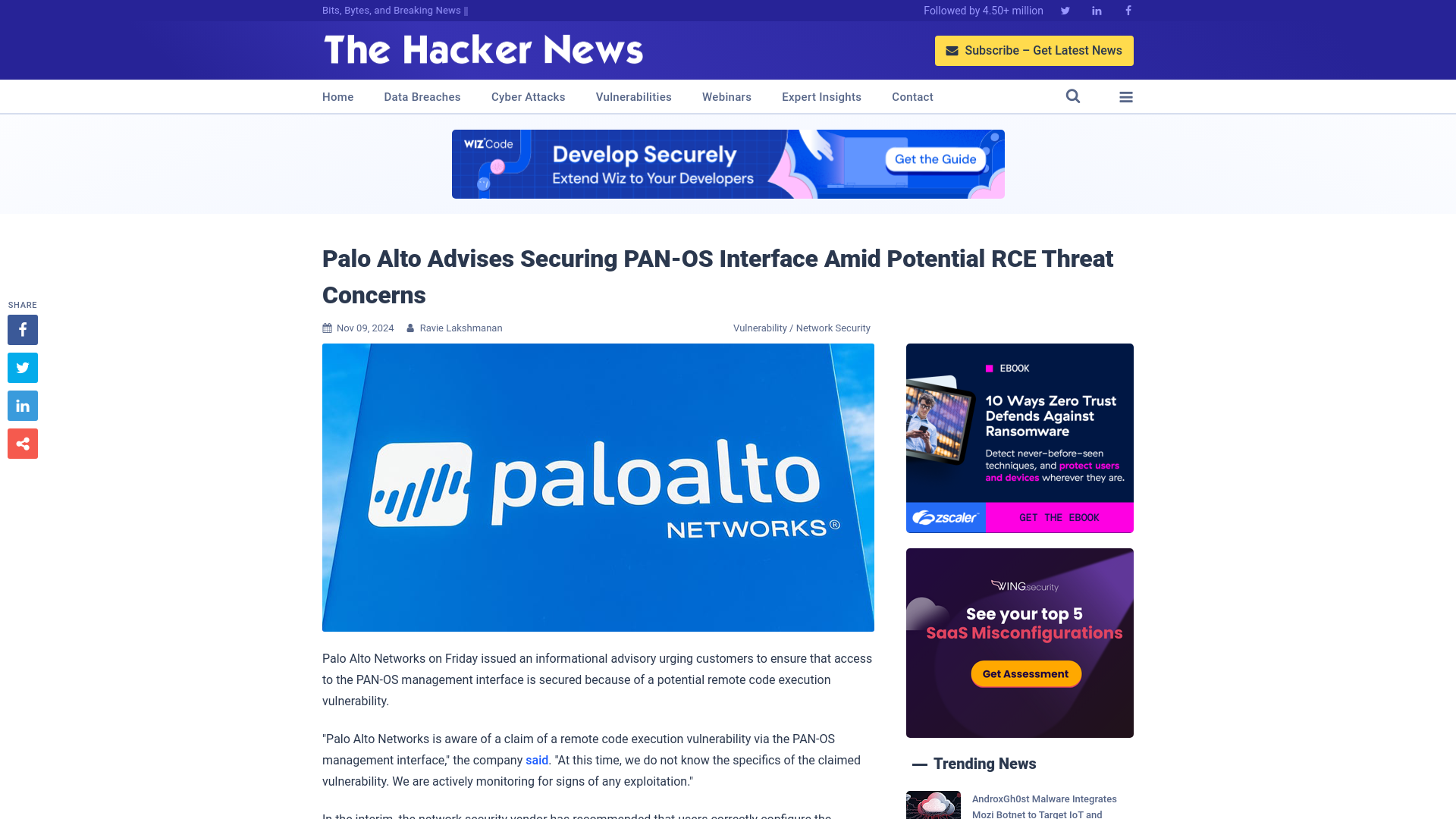Click the GET THE EBOOK Zscaler toggle
This screenshot has height=819, width=1456.
point(1059,518)
